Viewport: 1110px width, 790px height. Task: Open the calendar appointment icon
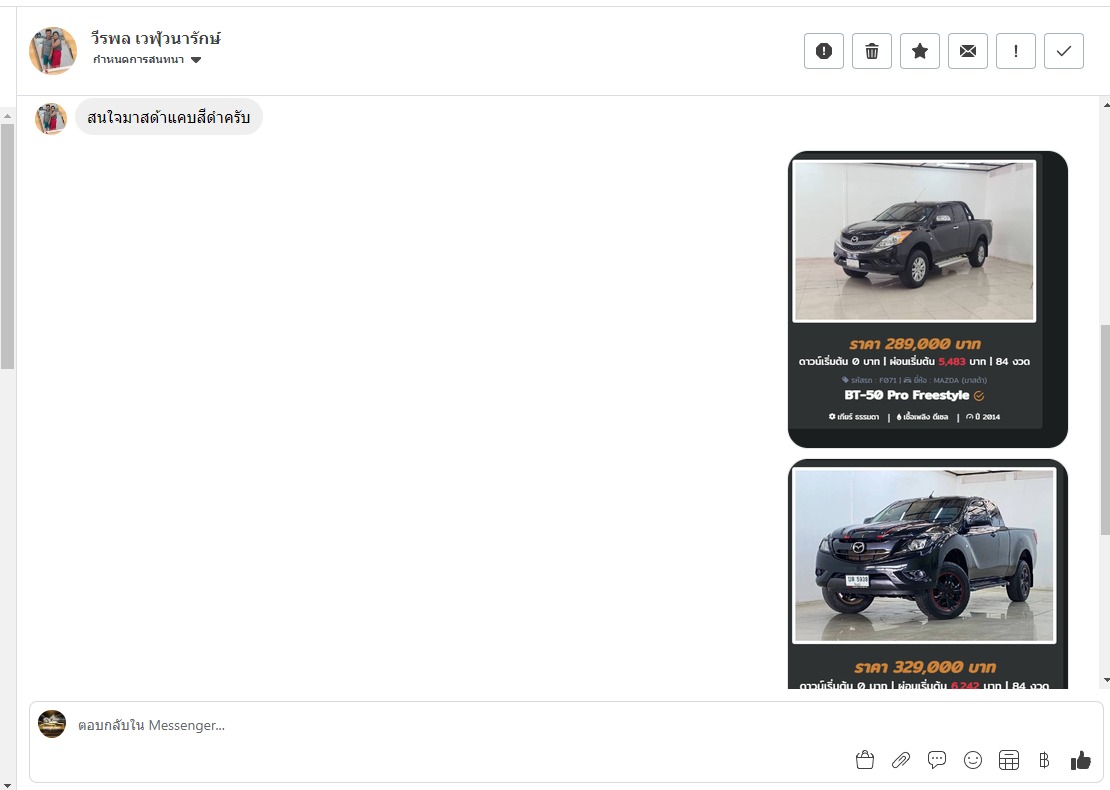pos(1009,760)
